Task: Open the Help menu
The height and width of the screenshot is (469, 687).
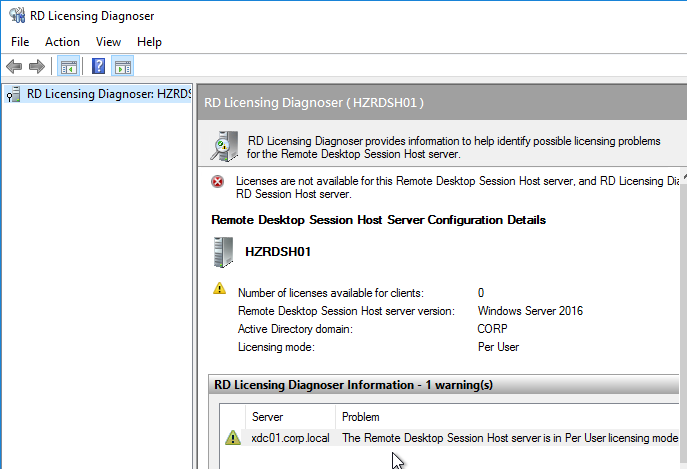Action: coord(149,42)
